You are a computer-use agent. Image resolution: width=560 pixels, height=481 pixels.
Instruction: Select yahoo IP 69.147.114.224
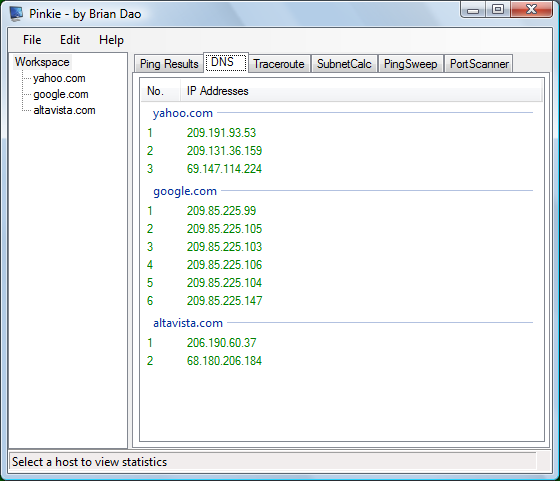click(x=224, y=169)
